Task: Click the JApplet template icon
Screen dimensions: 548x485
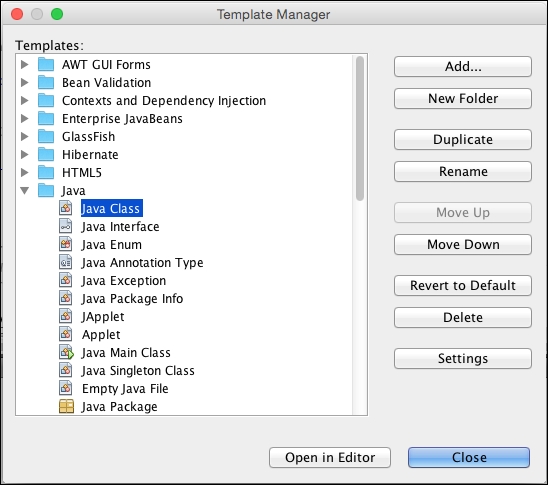Action: point(65,316)
